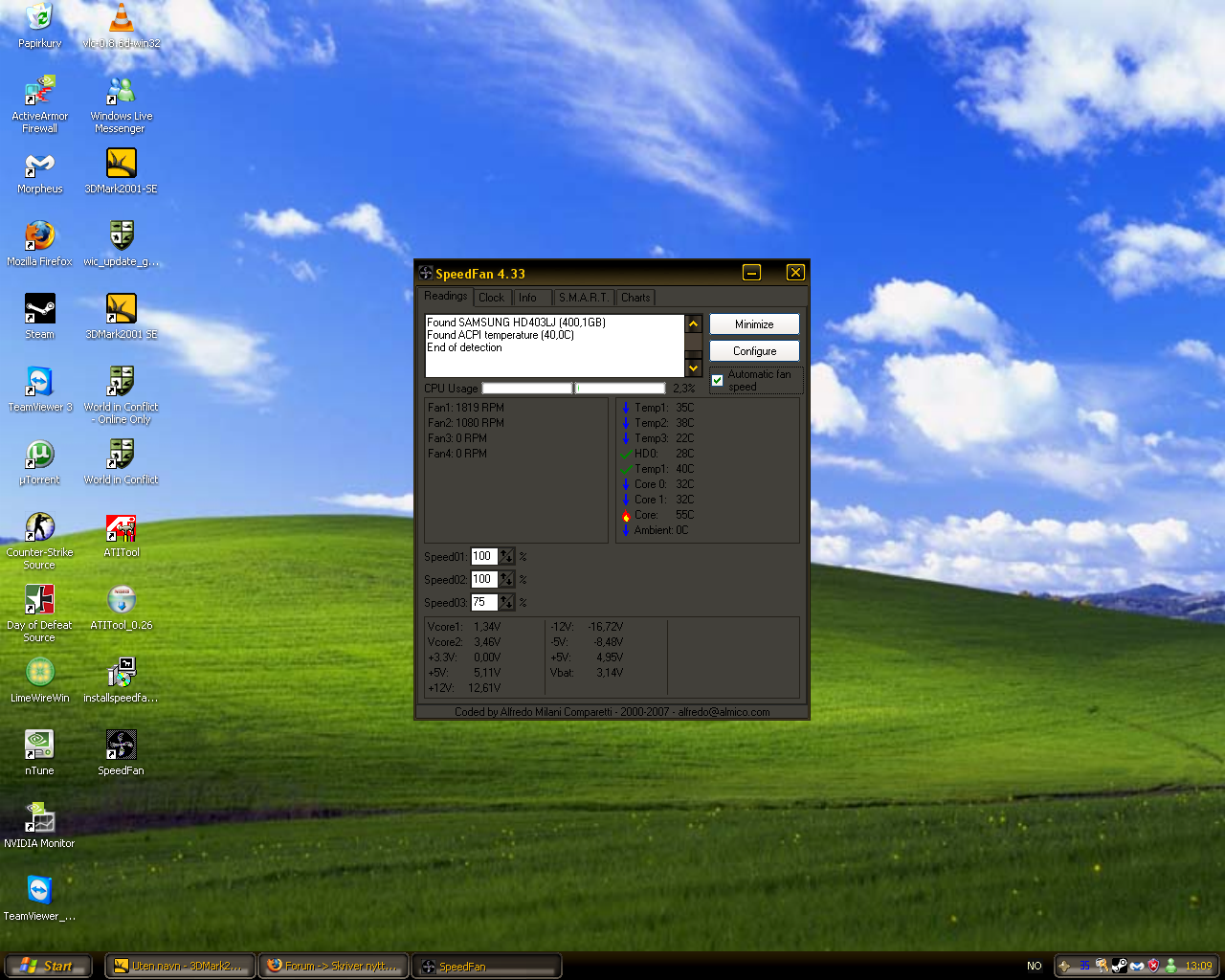Open NVIDIA Monitor from the desktop
The image size is (1225, 980).
tap(39, 818)
